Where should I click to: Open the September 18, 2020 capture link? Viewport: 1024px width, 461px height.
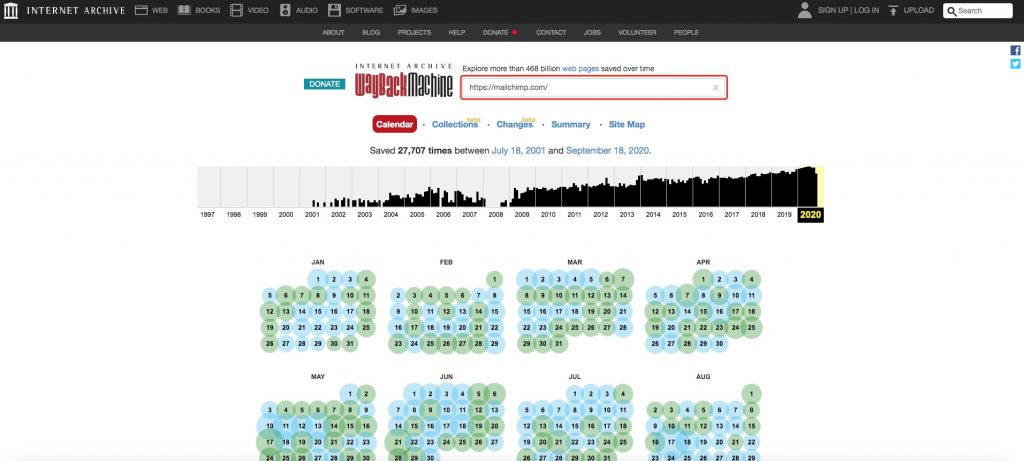[607, 150]
